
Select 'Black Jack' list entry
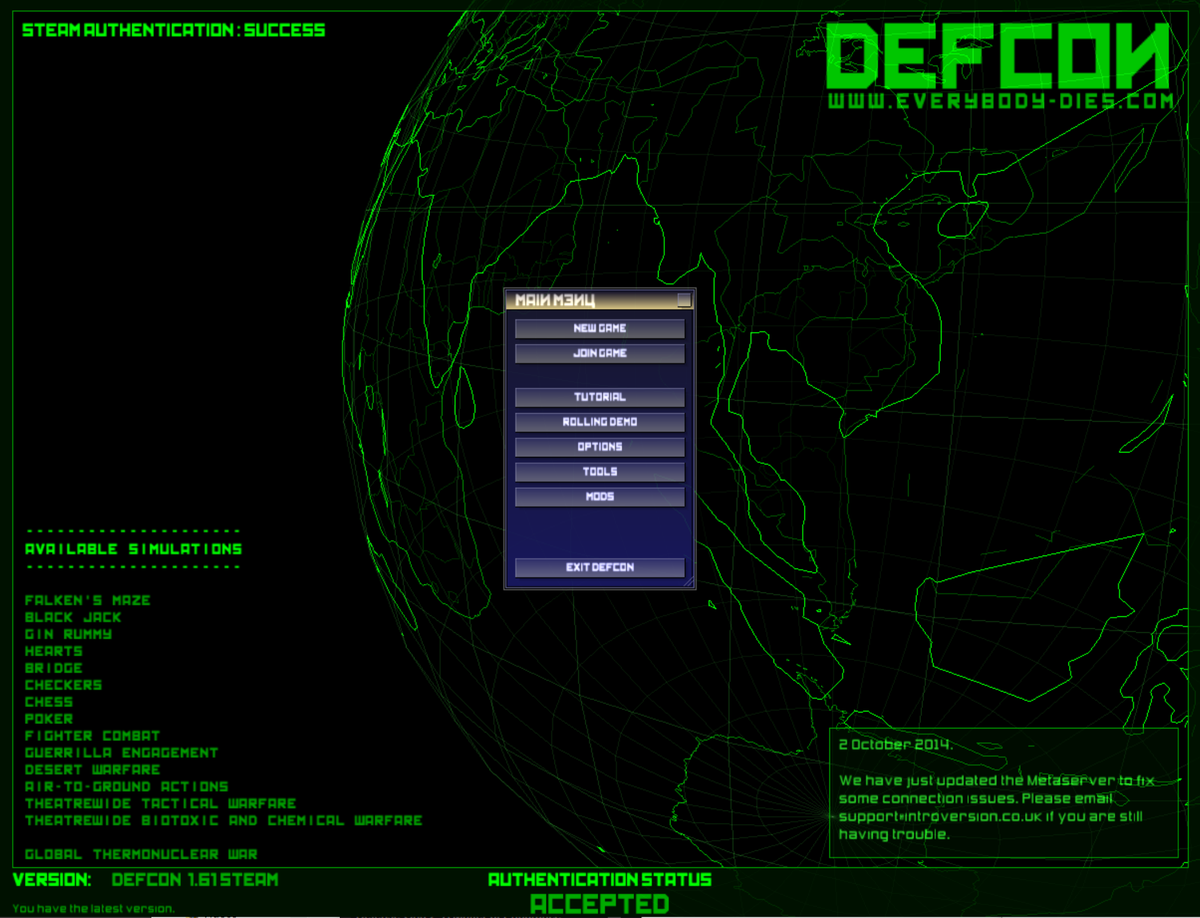73,617
